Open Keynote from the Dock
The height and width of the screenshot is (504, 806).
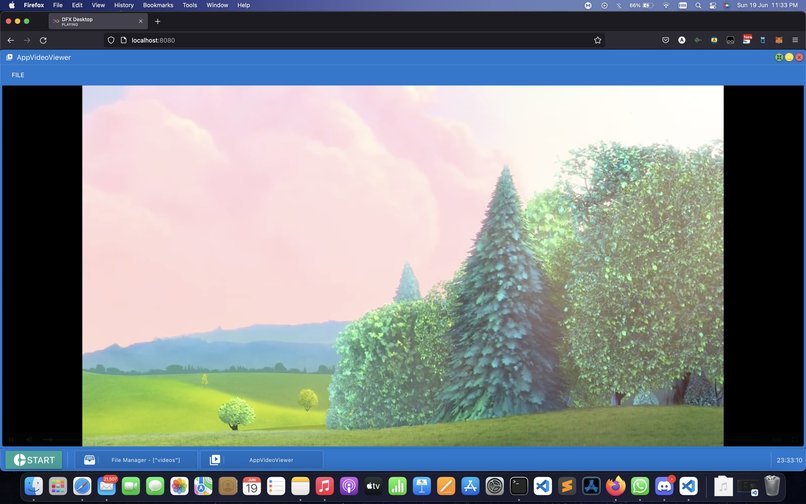coord(422,485)
